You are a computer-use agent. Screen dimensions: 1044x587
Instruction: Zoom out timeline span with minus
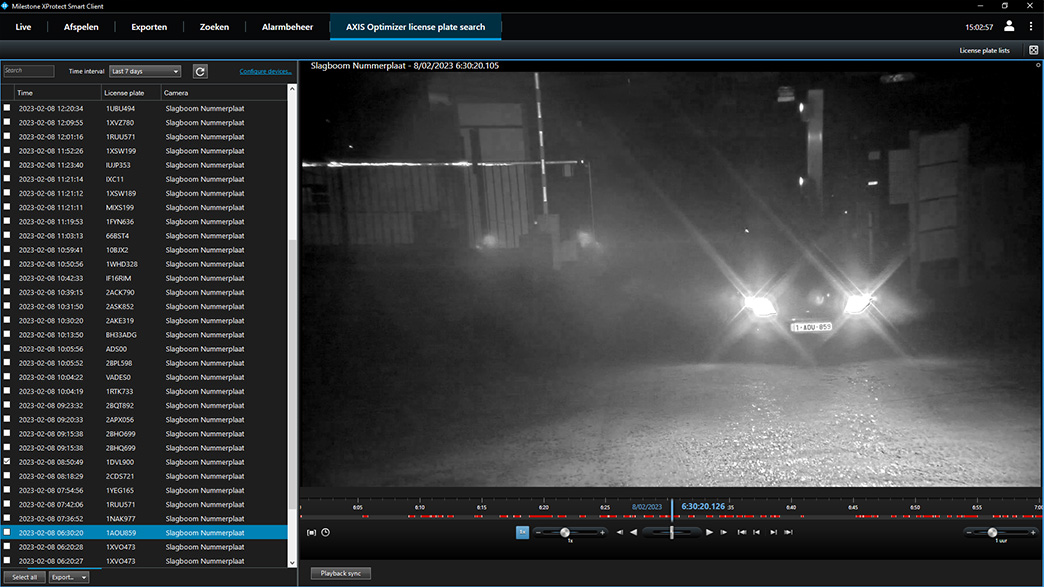click(x=969, y=532)
